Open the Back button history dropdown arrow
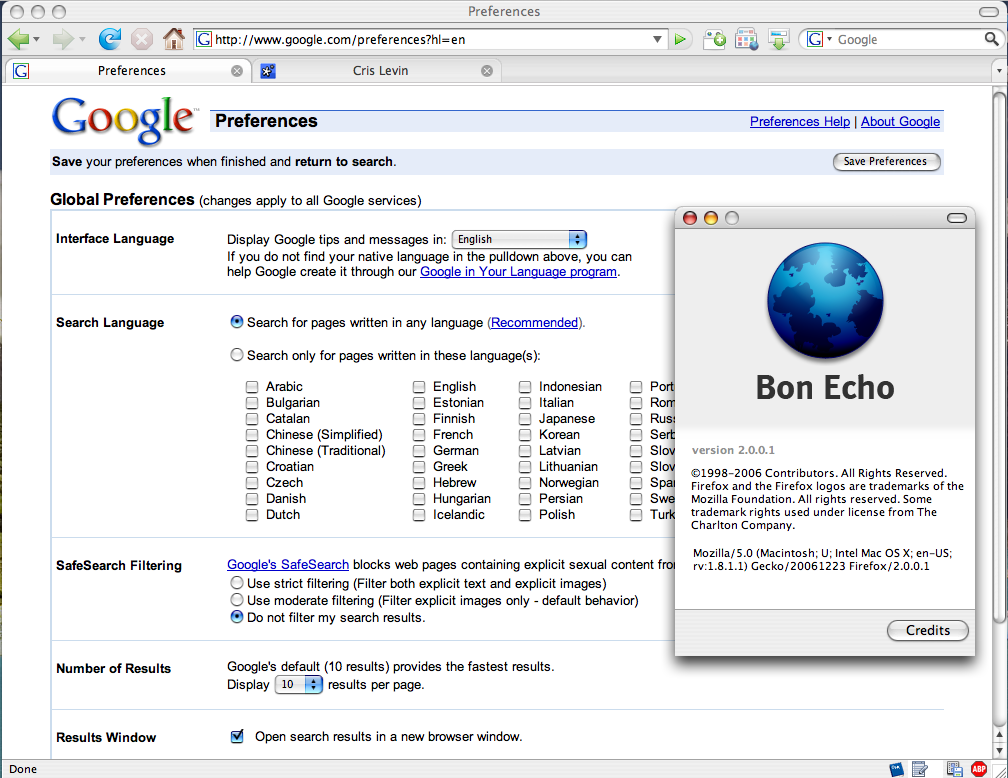 click(x=37, y=39)
